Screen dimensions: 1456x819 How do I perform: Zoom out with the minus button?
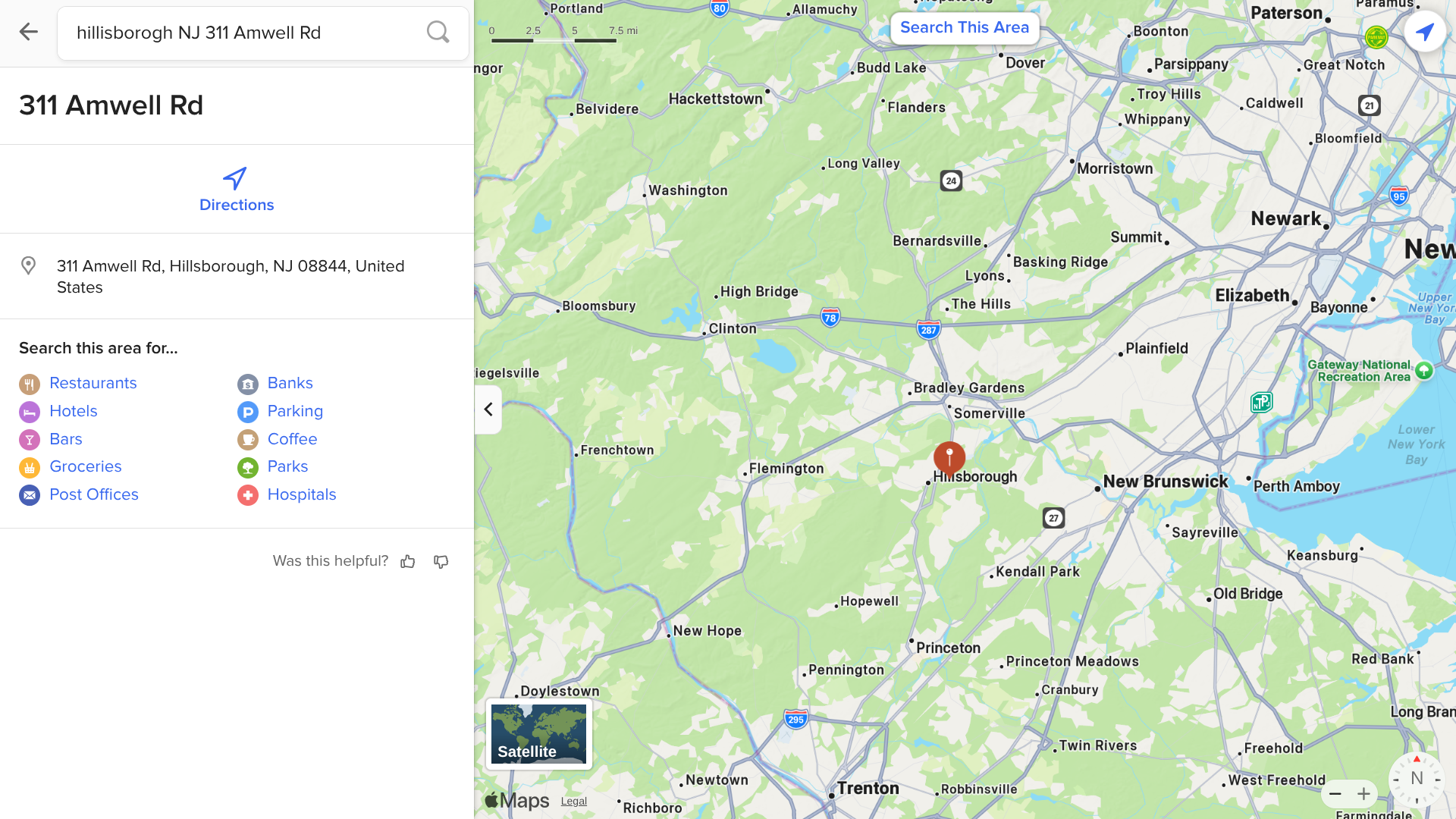coord(1335,794)
